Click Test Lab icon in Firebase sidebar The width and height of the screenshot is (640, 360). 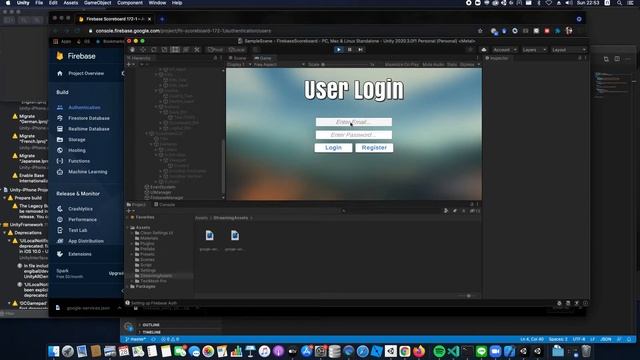tap(60, 230)
